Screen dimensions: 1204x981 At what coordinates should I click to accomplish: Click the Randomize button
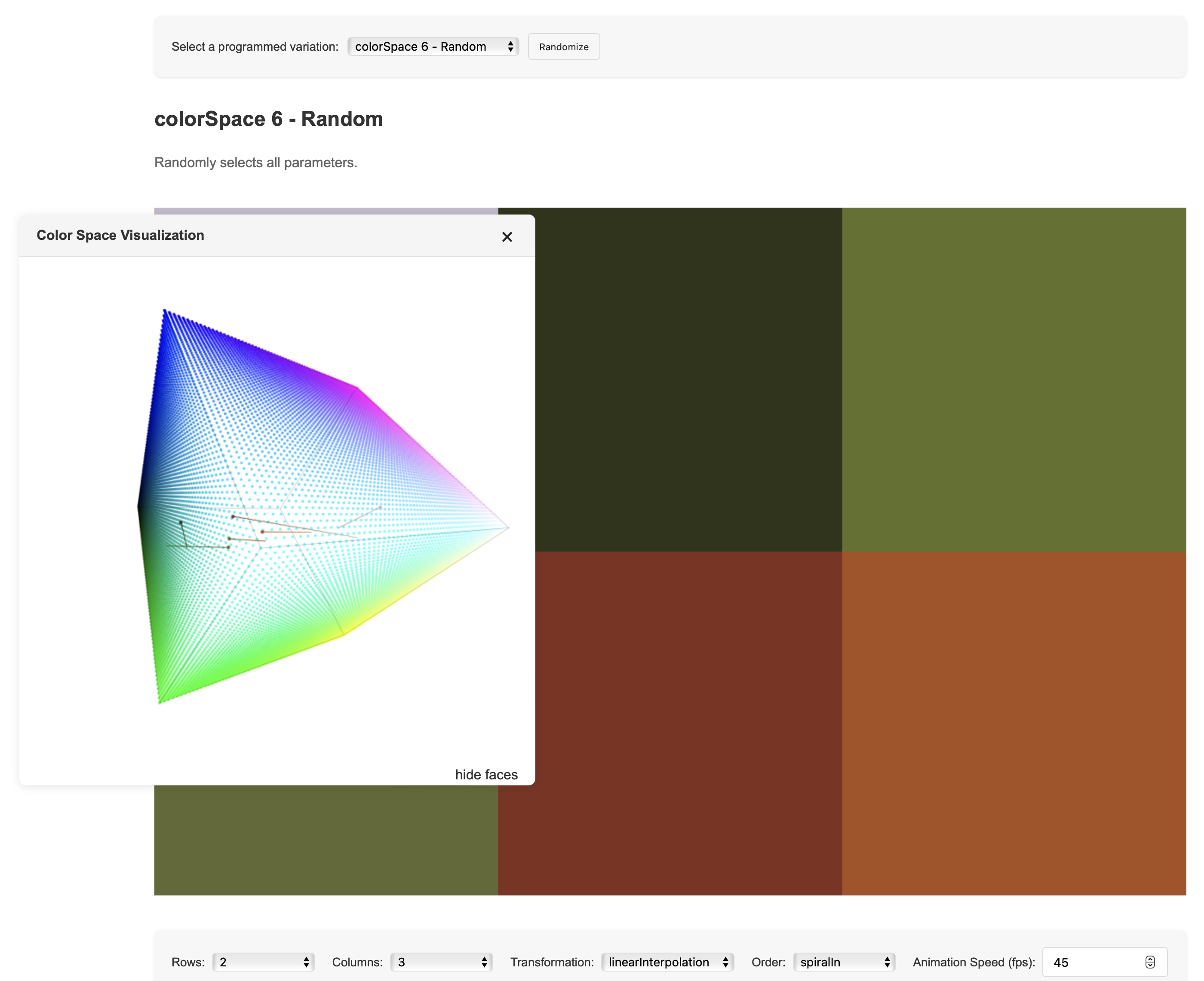click(x=564, y=46)
